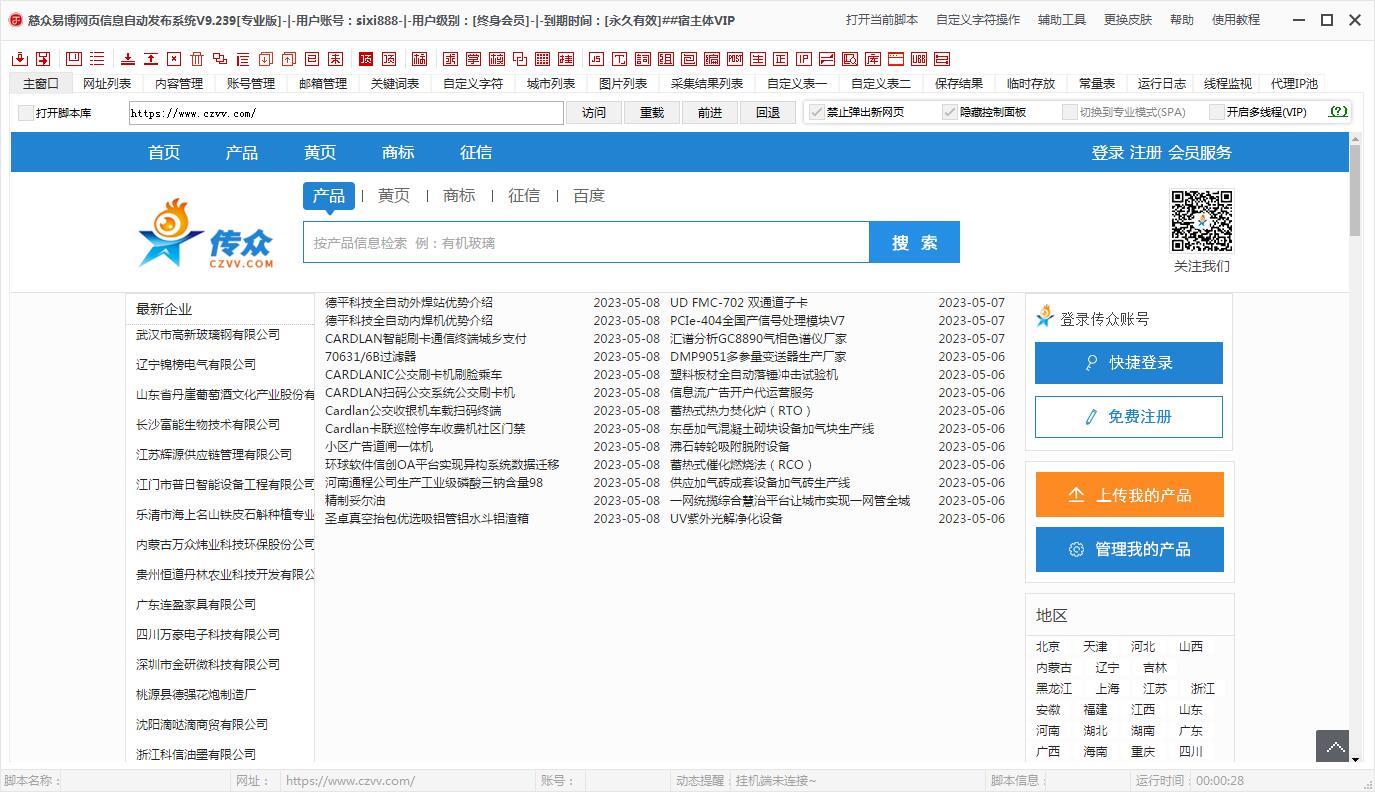Click the 访问 button
Screen dimensions: 1375x792
pos(594,113)
